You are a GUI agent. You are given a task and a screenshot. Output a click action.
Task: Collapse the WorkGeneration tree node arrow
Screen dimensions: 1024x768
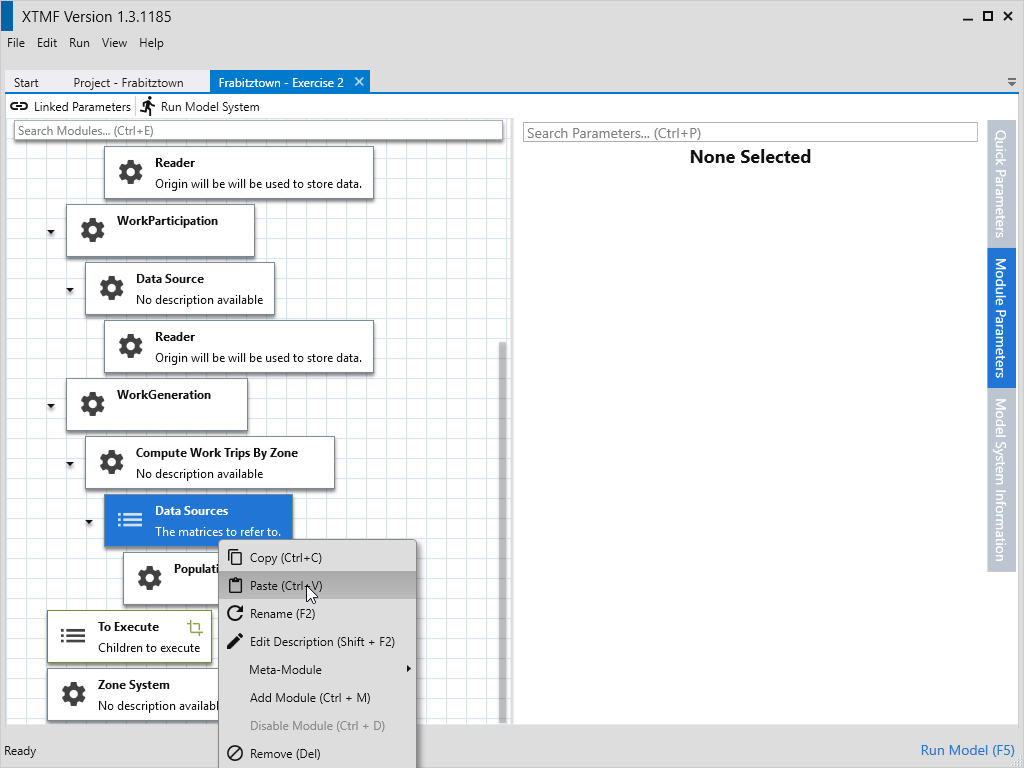50,406
